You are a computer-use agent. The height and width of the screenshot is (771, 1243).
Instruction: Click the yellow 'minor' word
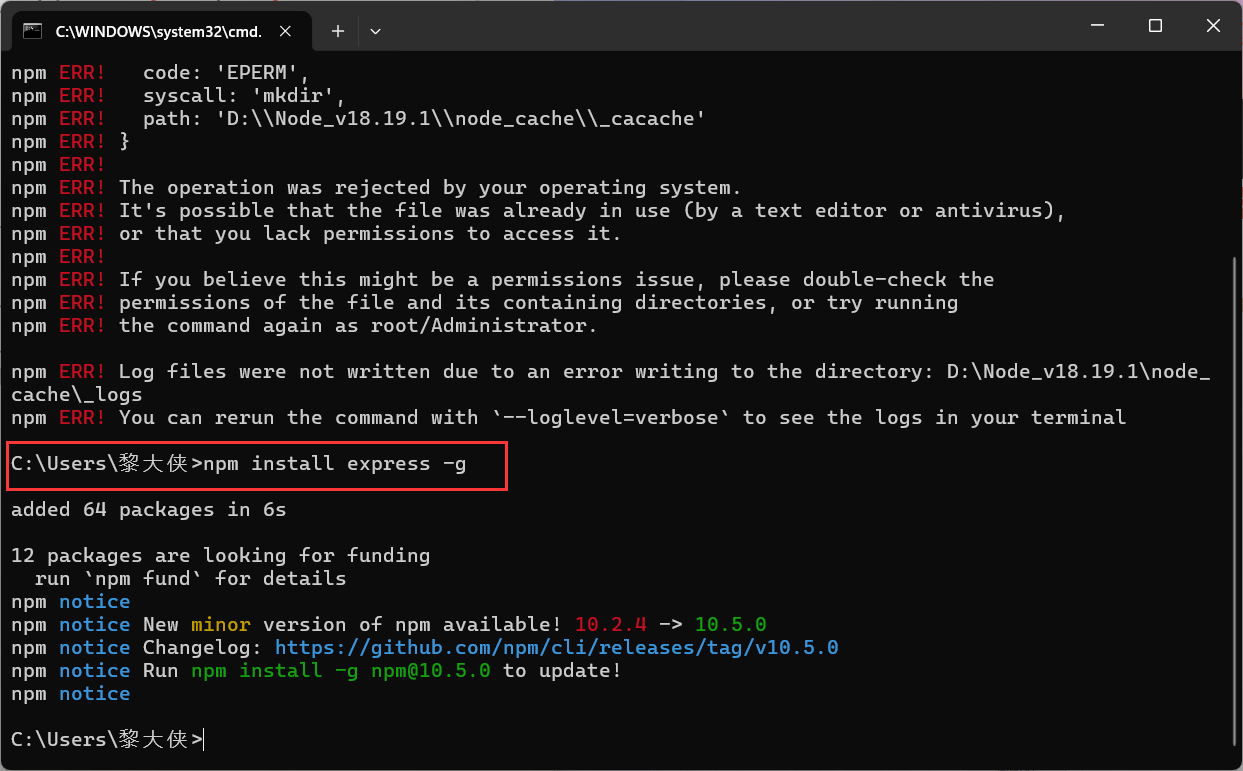pyautogui.click(x=221, y=625)
